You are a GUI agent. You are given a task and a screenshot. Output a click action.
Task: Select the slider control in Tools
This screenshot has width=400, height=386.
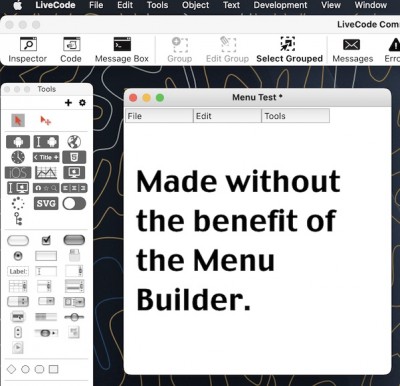pos(74,317)
